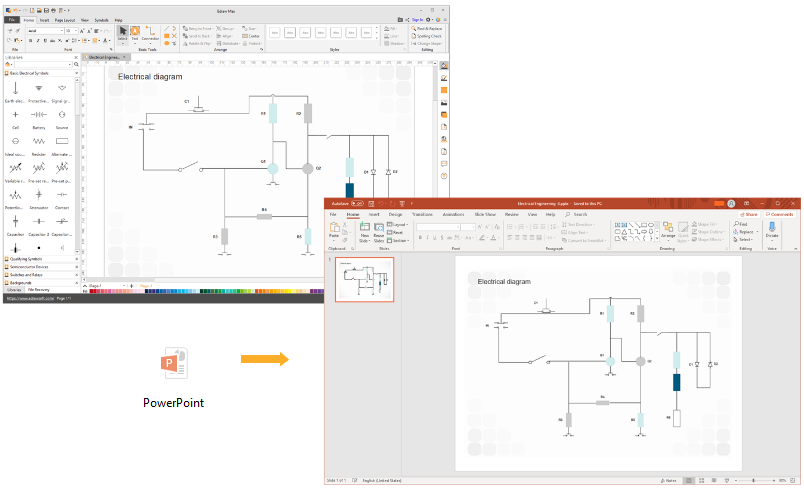Click Quick Styles icon in PowerPoint

tap(683, 227)
